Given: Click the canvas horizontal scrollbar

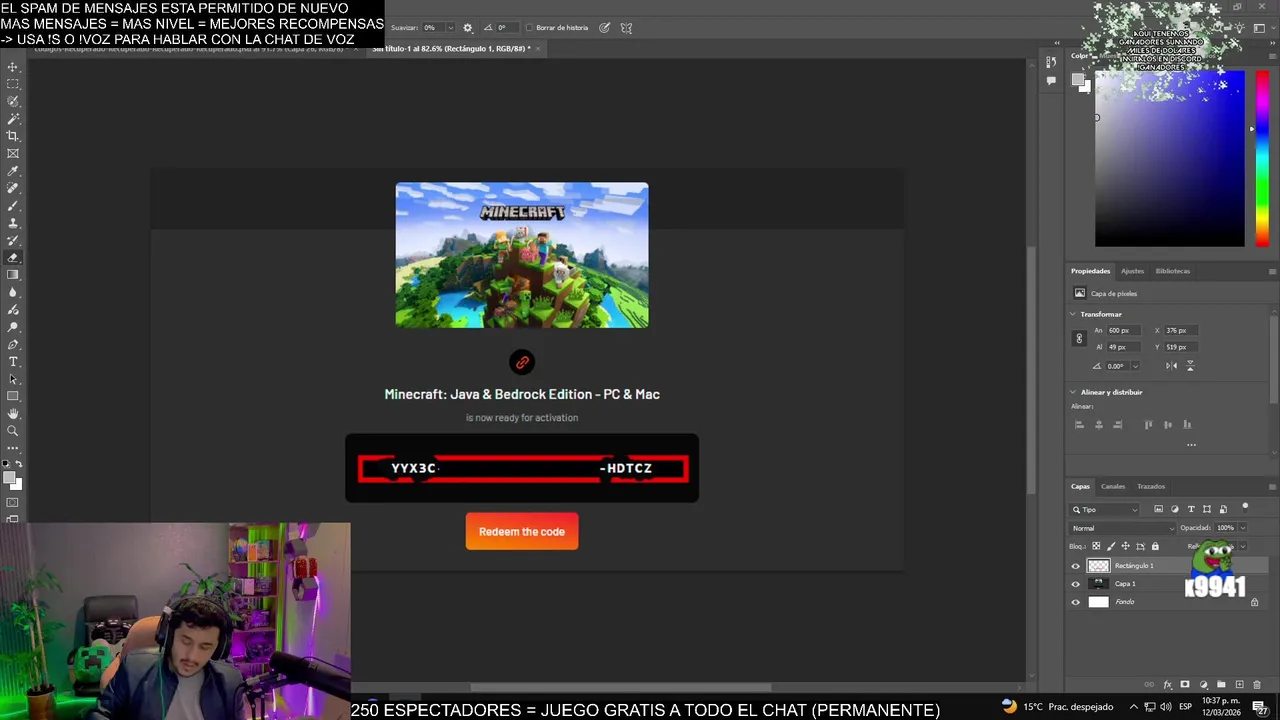Looking at the screenshot, I should coord(620,687).
